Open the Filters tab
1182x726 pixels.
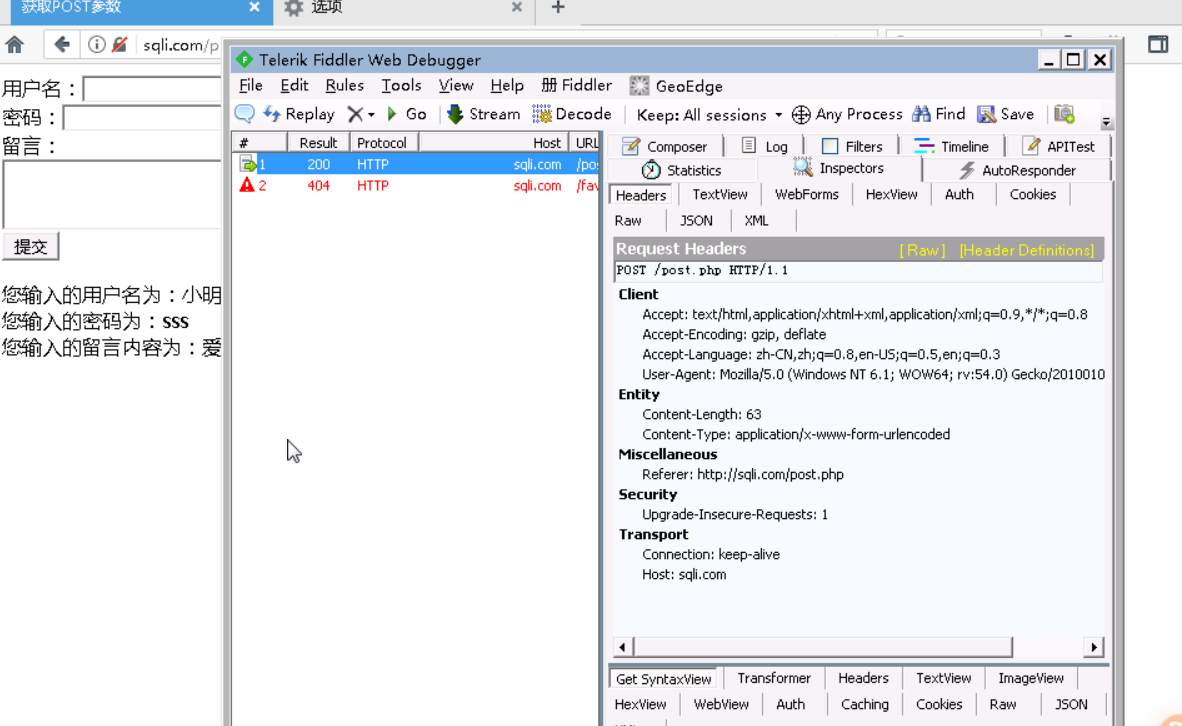[852, 146]
